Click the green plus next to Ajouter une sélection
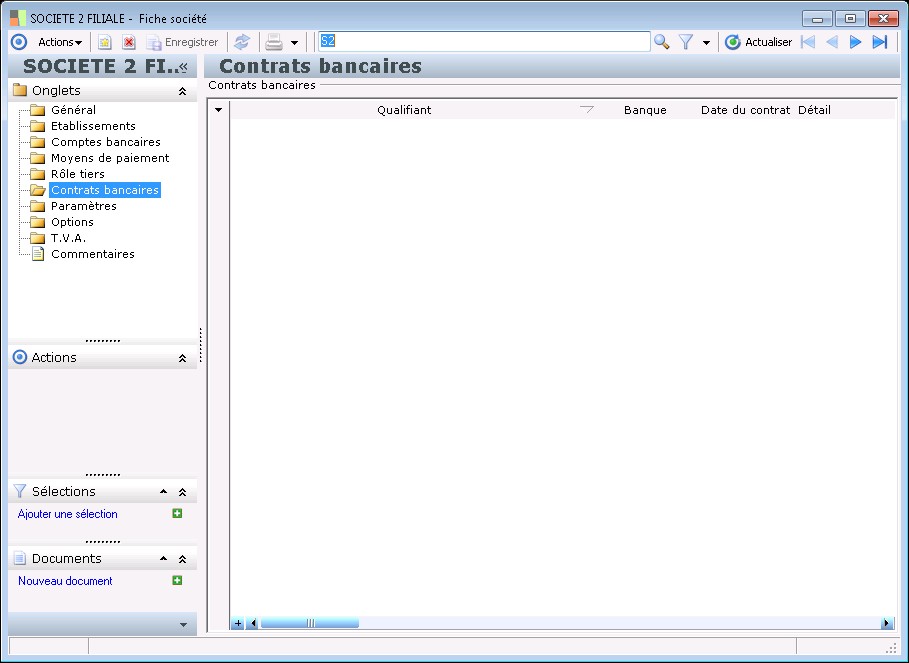The width and height of the screenshot is (909, 663). click(x=177, y=513)
